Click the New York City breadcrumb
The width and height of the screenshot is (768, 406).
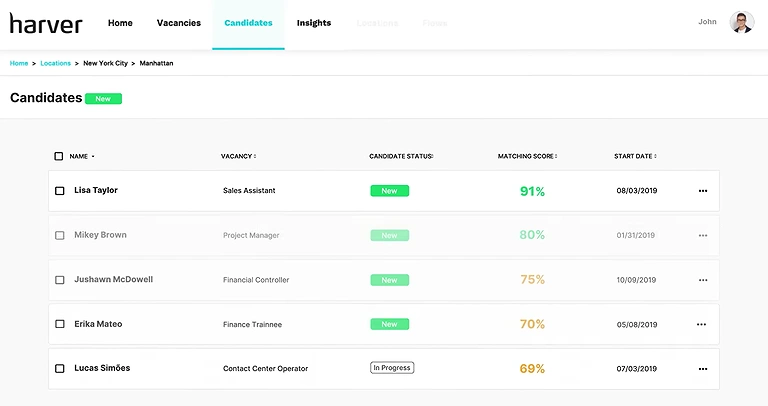click(105, 63)
